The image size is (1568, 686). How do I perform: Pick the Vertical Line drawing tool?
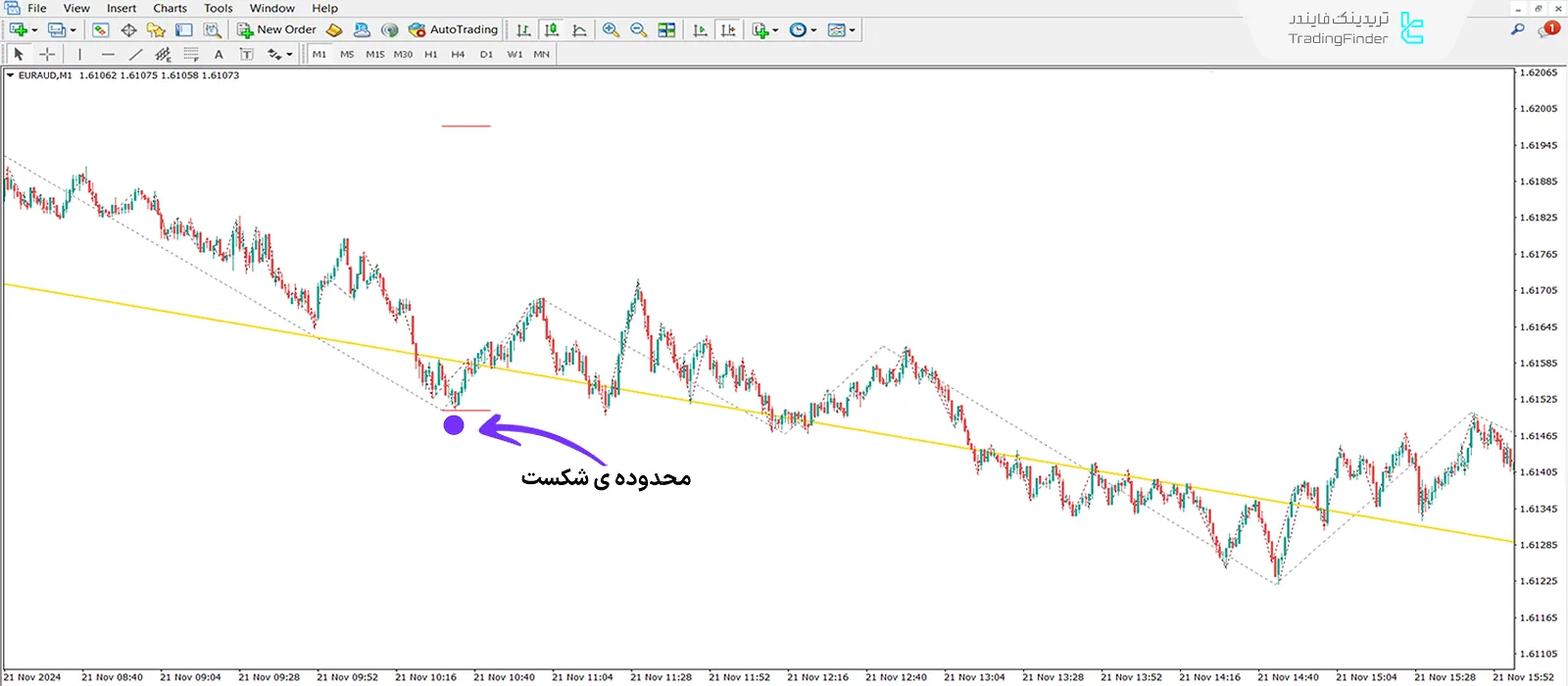79,55
